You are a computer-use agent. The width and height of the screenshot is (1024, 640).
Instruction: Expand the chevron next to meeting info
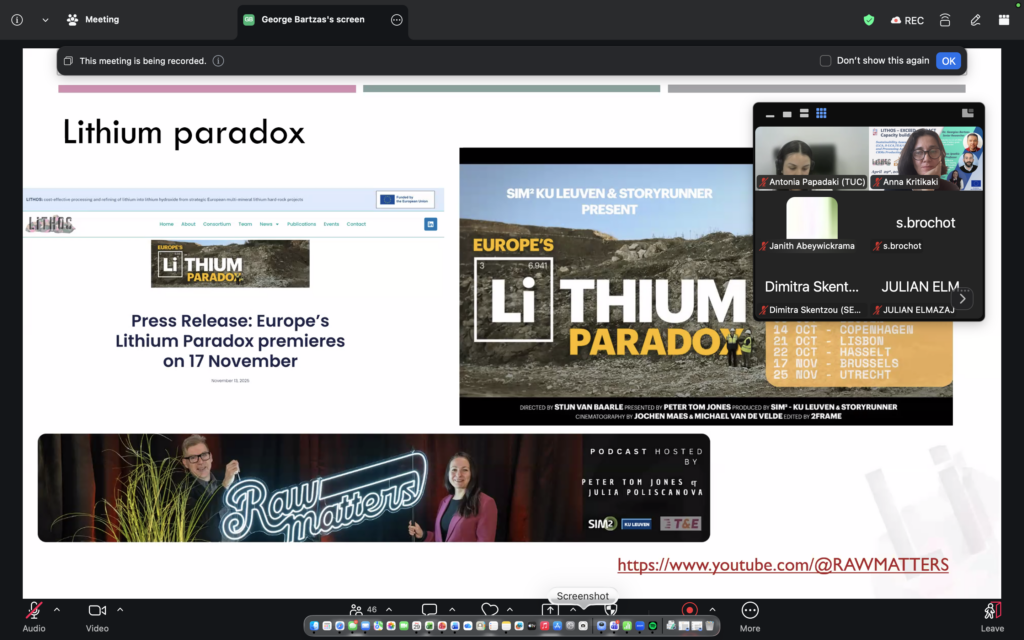pyautogui.click(x=45, y=20)
